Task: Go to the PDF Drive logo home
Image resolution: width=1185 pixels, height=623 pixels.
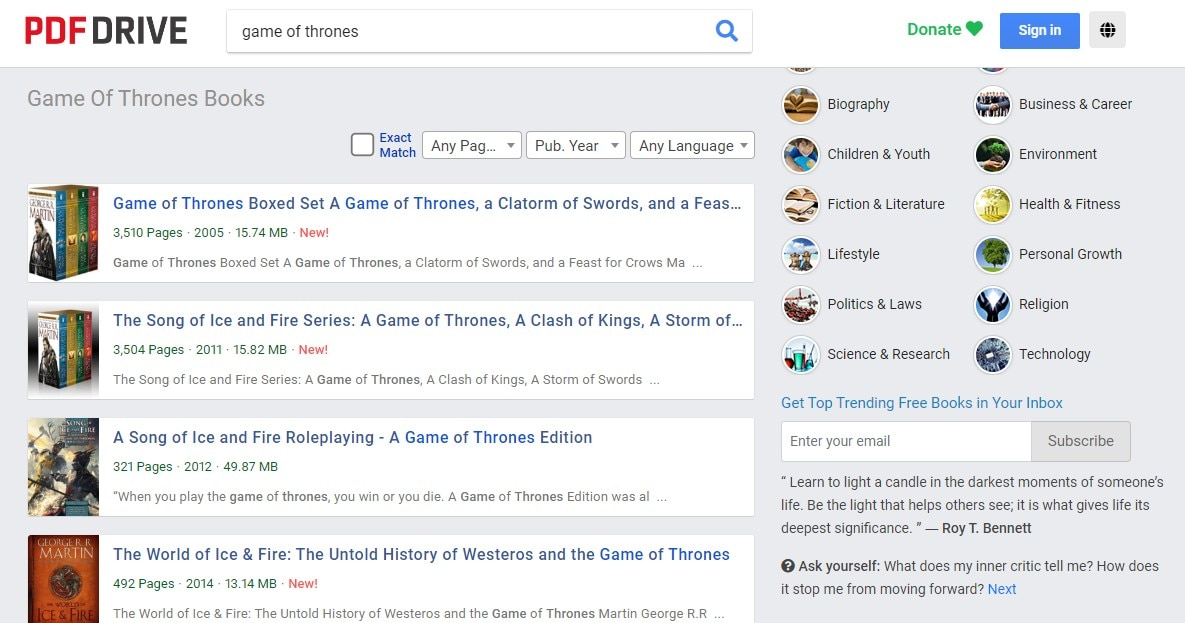Action: pyautogui.click(x=106, y=31)
